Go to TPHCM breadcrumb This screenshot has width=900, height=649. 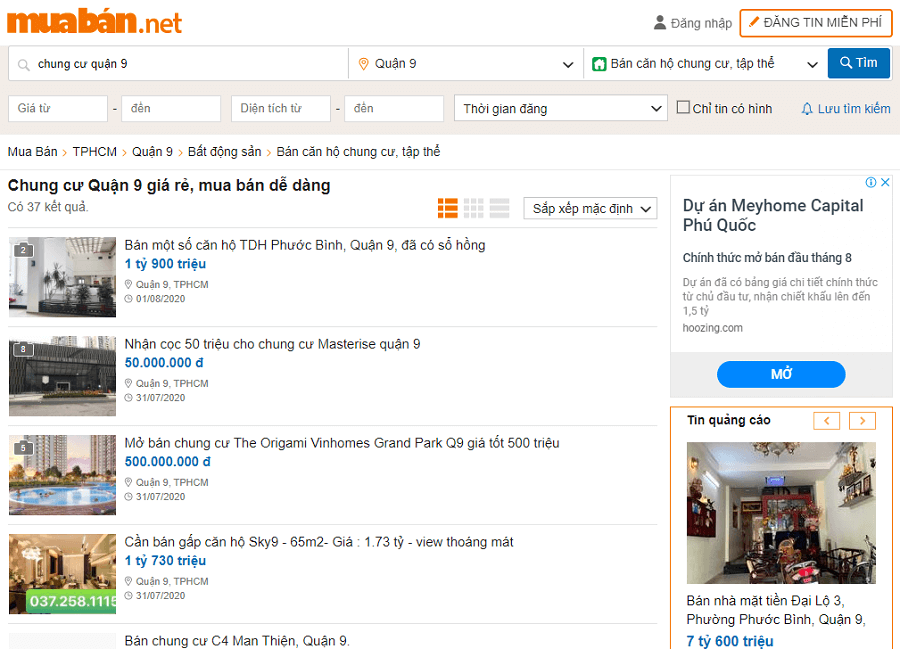click(95, 152)
